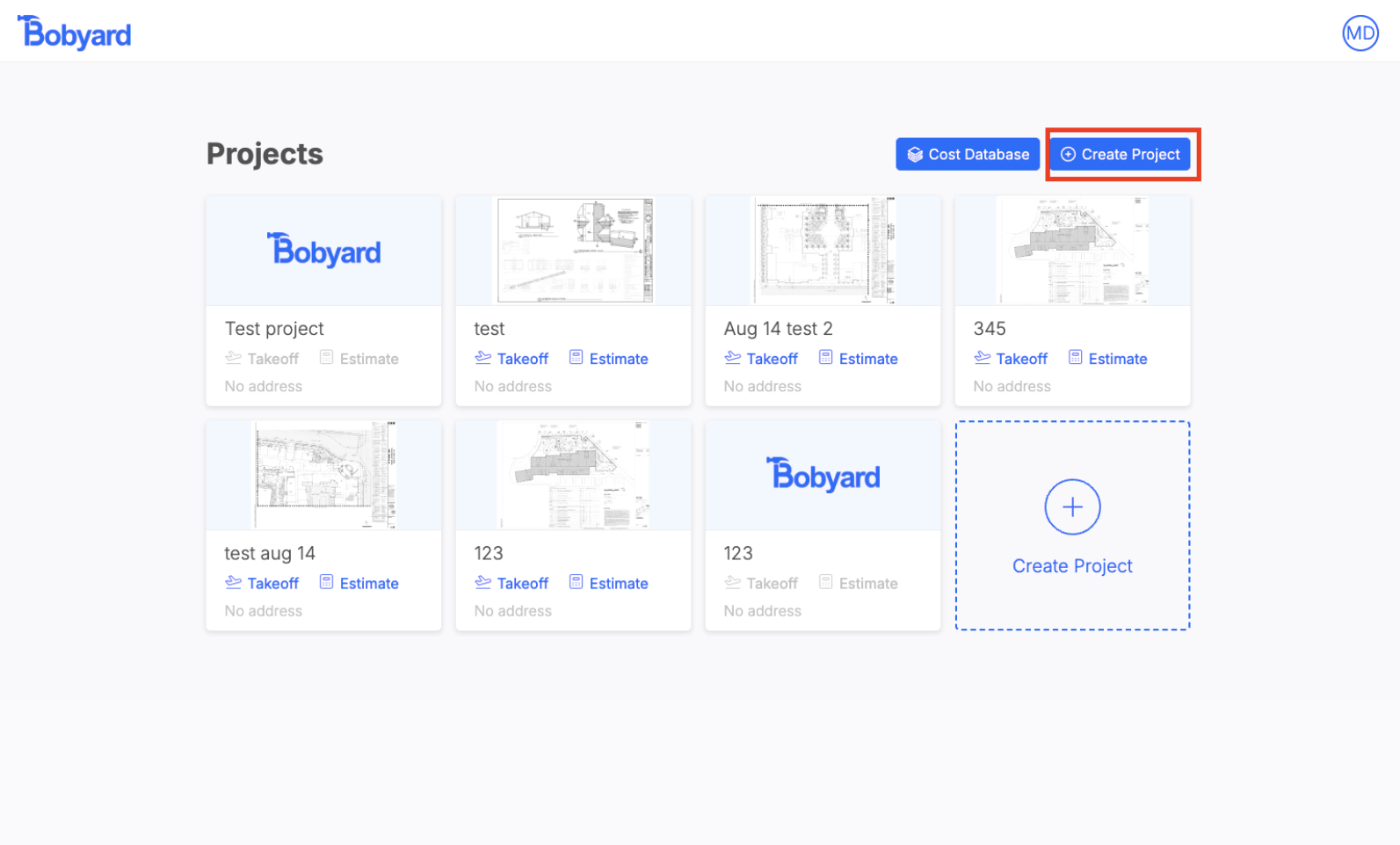Viewport: 1400px width, 845px height.
Task: Open the Test project Bobyard logo thumbnail
Action: coord(323,251)
